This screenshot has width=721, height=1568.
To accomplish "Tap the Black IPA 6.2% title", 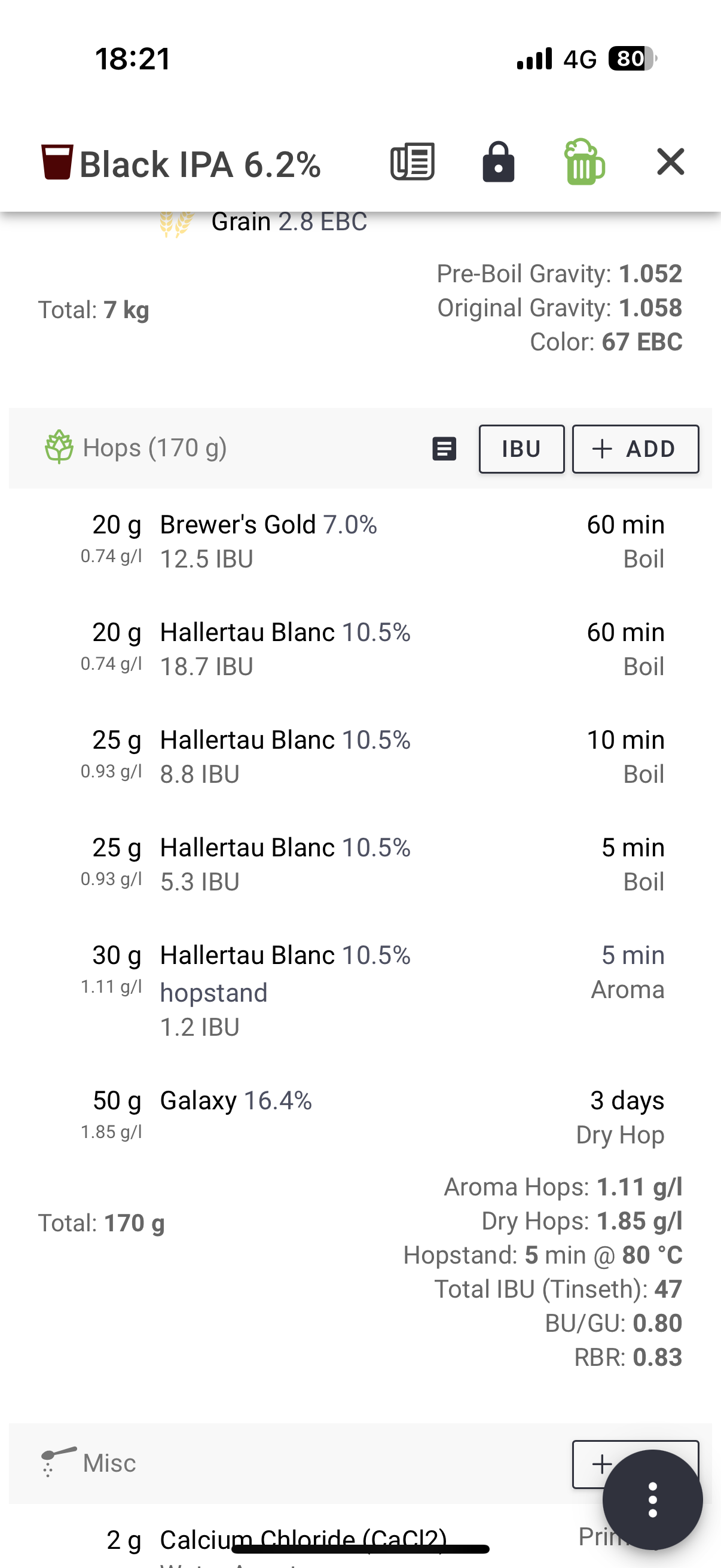I will tap(200, 164).
